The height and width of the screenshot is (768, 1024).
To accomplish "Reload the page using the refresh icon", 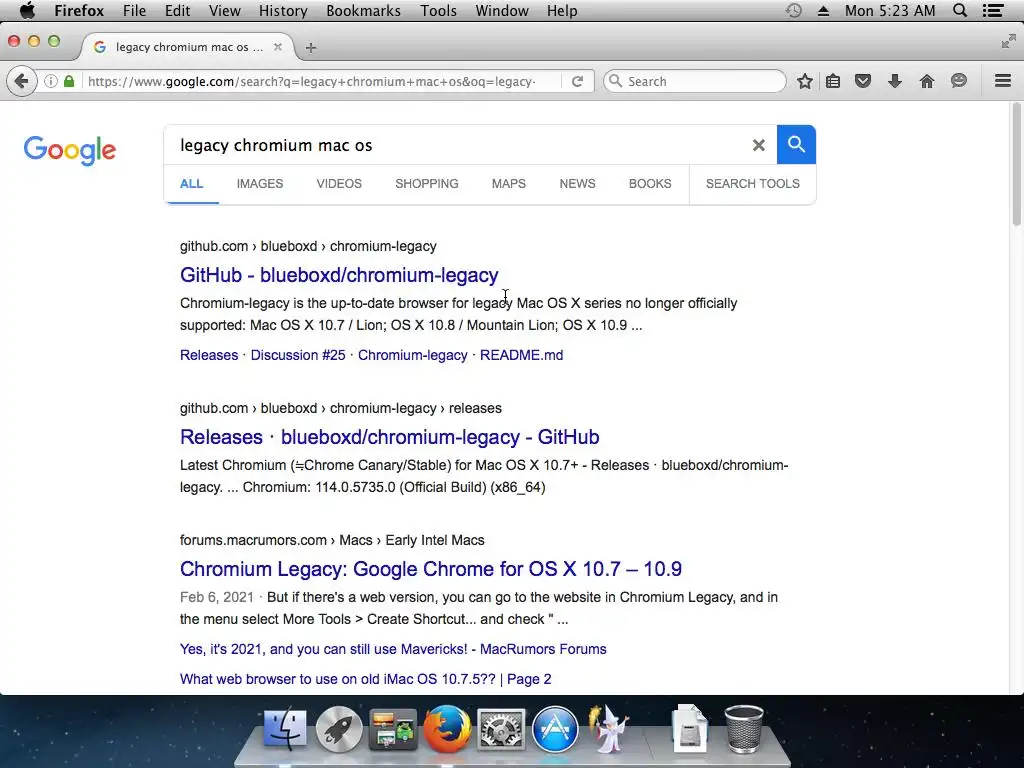I will 577,82.
